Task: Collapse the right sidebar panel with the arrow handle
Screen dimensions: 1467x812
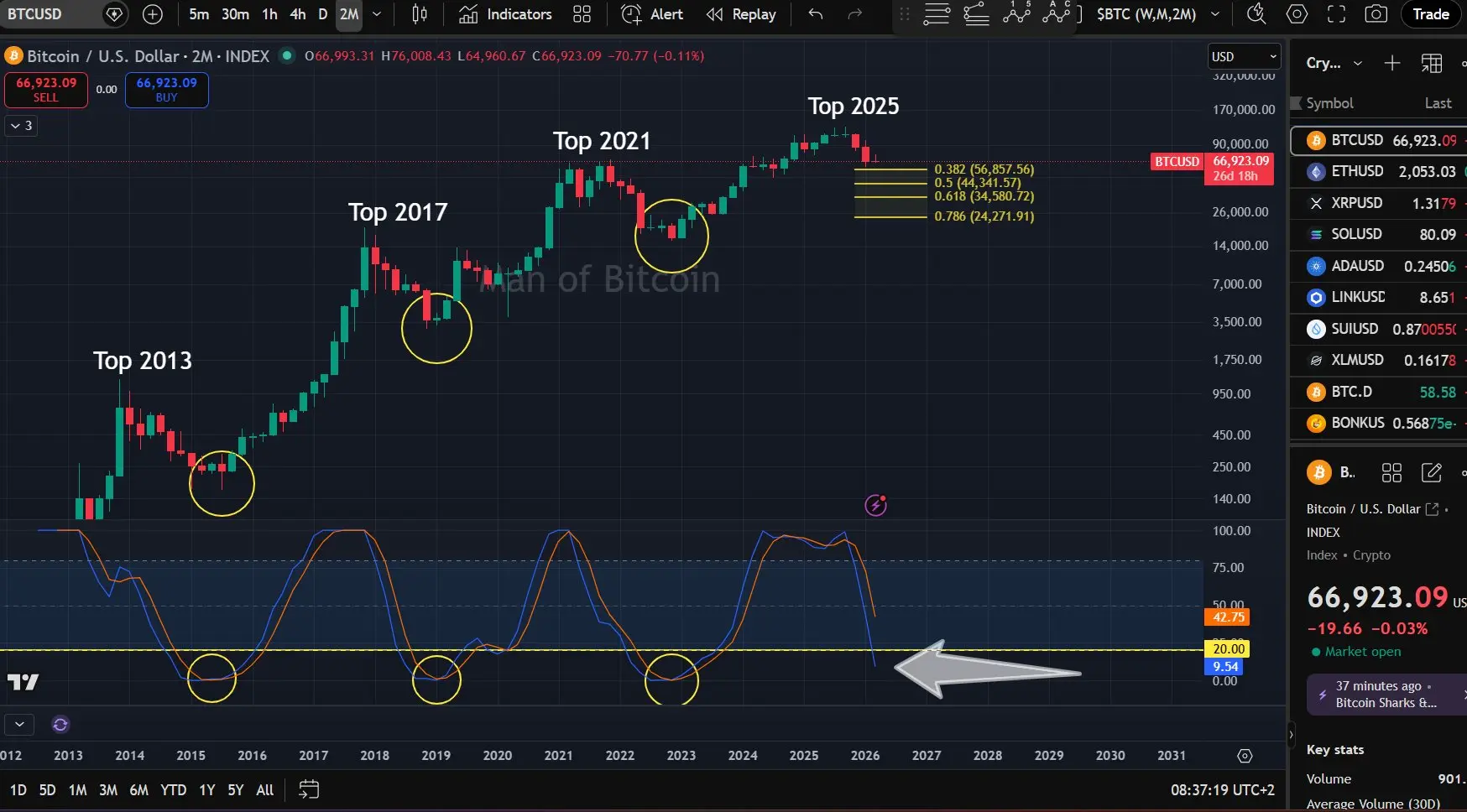Action: [1292, 735]
